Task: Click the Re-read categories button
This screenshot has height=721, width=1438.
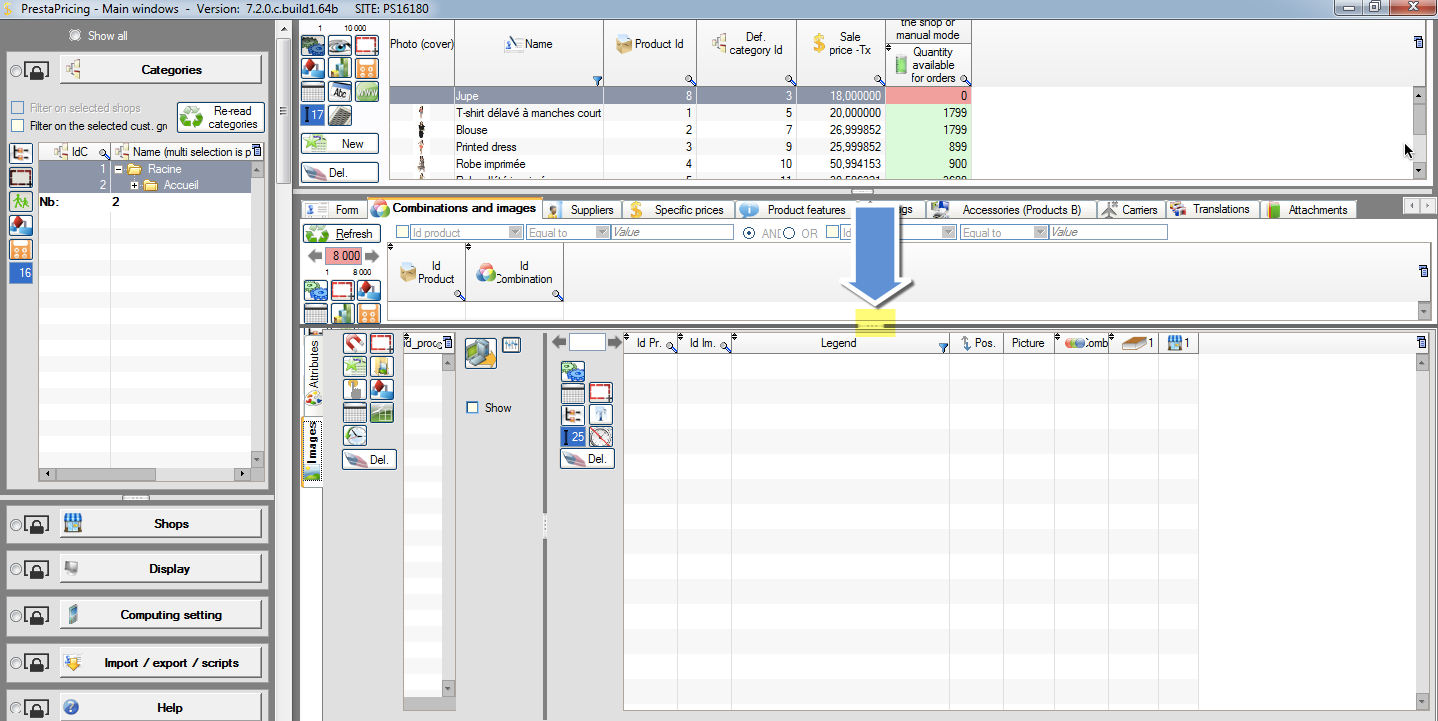Action: coord(220,118)
